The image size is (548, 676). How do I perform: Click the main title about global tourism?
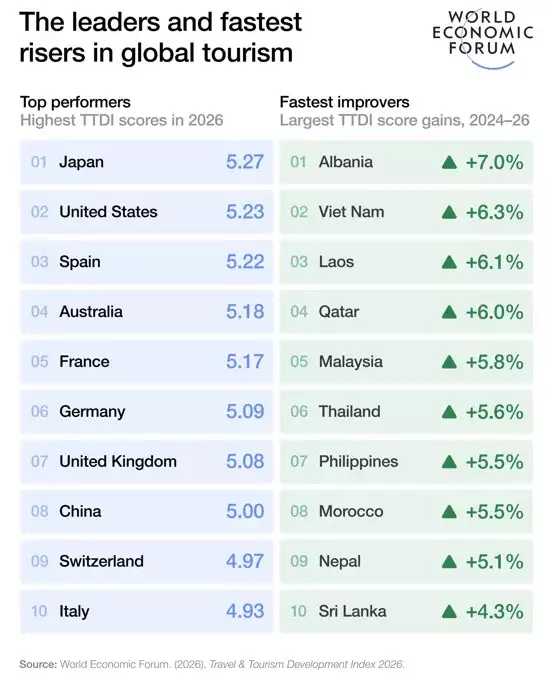pyautogui.click(x=160, y=38)
